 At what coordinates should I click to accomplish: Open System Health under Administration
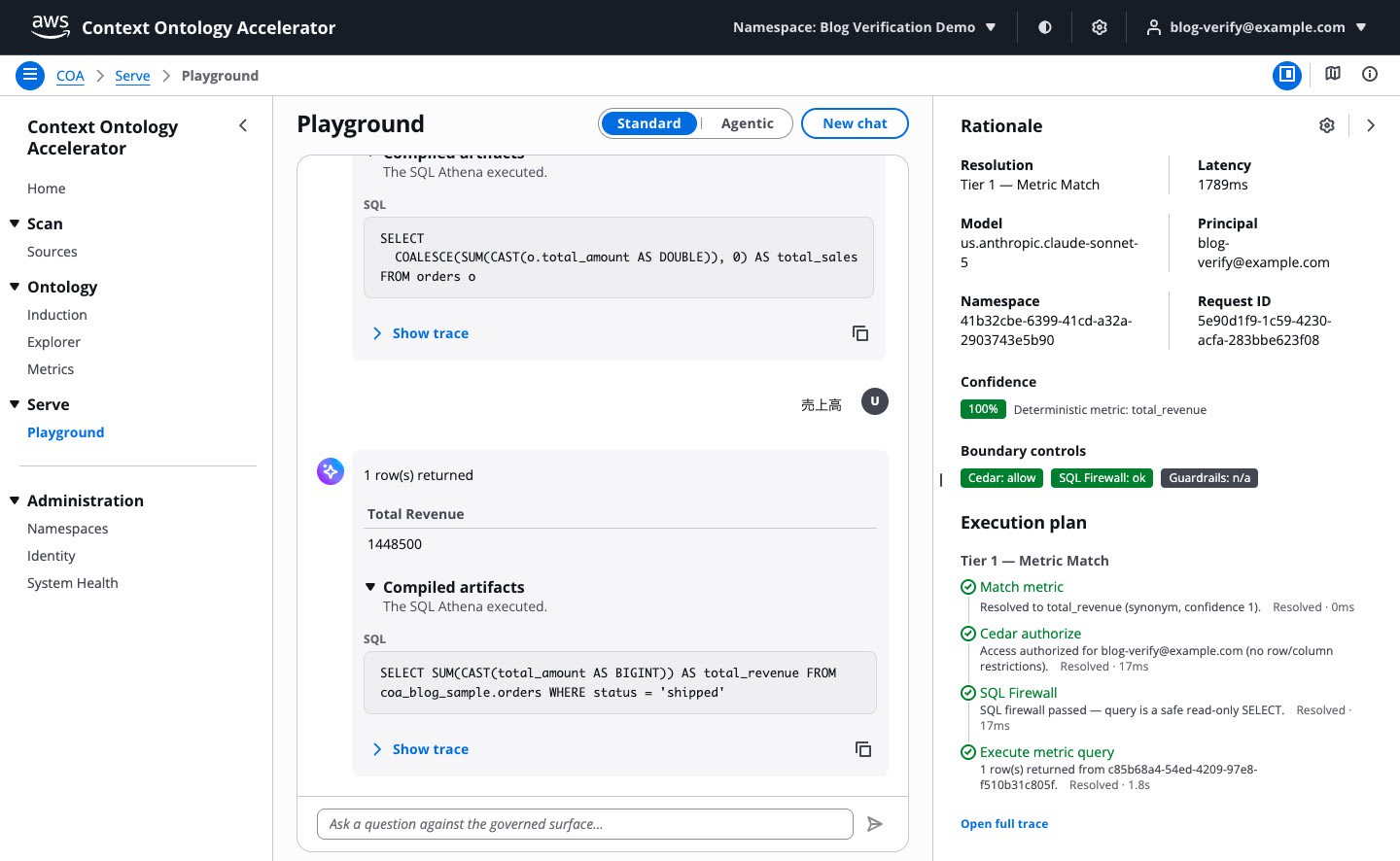[73, 583]
